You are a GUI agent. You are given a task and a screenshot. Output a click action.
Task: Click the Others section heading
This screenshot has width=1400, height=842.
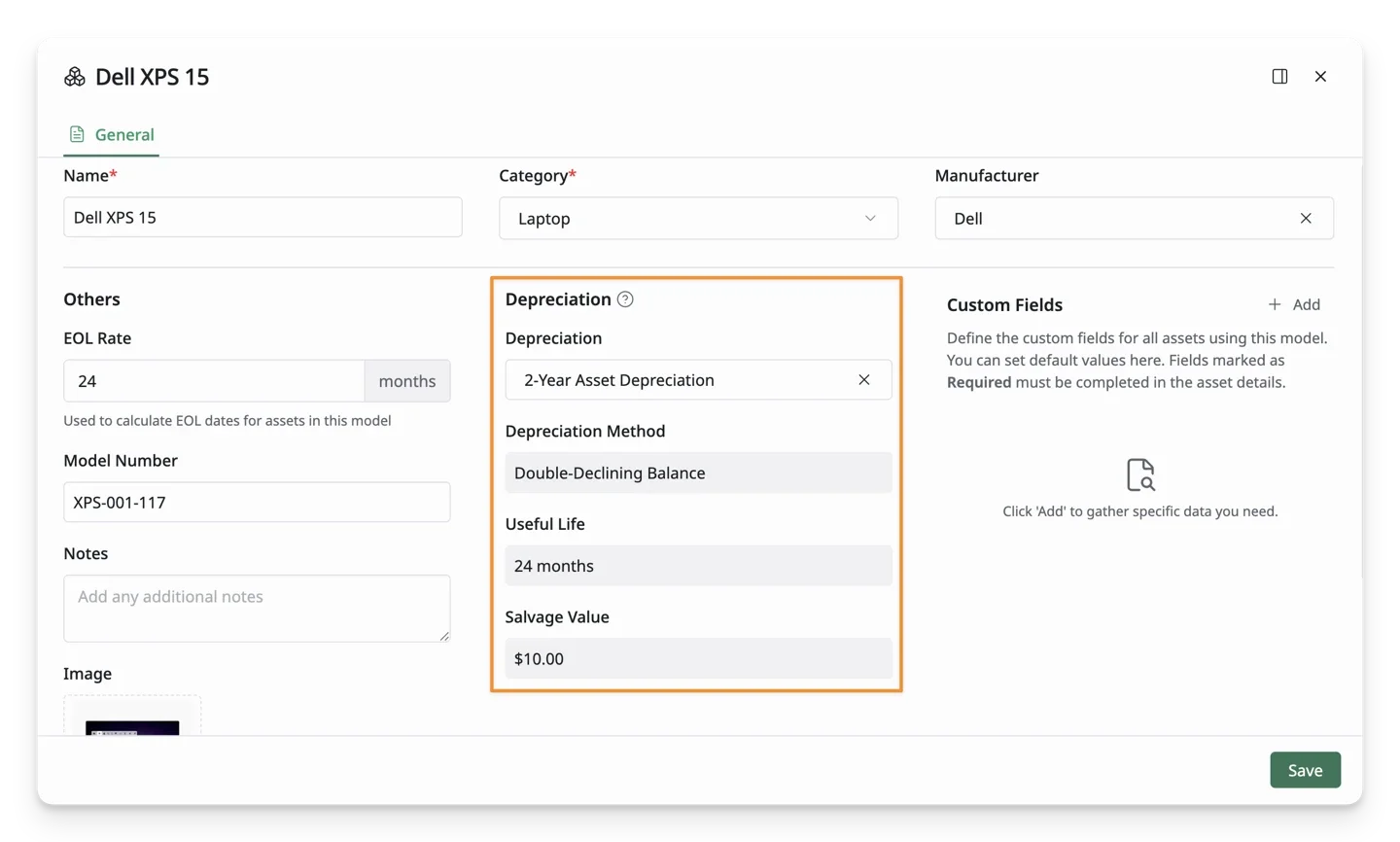[x=91, y=298]
